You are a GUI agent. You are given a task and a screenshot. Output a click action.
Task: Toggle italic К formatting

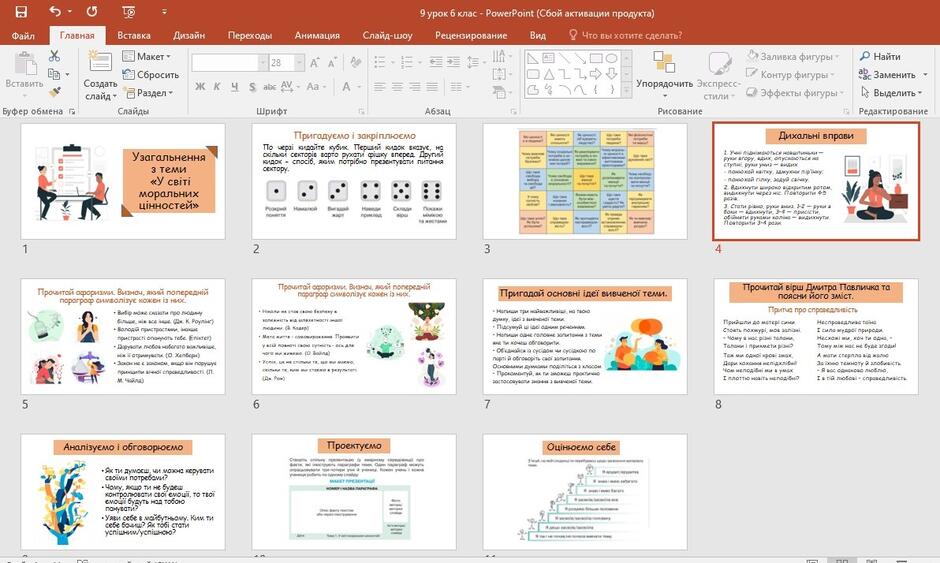pyautogui.click(x=217, y=87)
